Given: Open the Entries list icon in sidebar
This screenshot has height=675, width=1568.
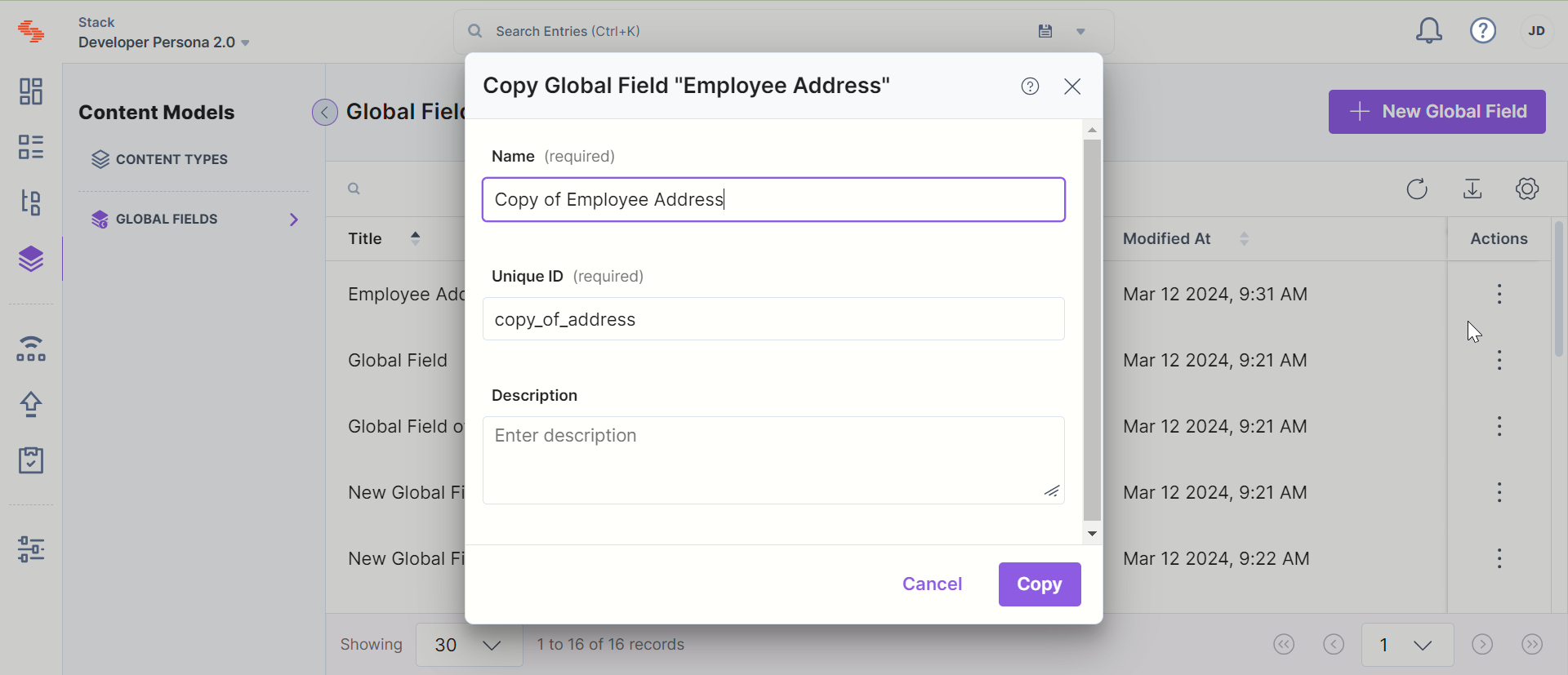Looking at the screenshot, I should [x=31, y=147].
